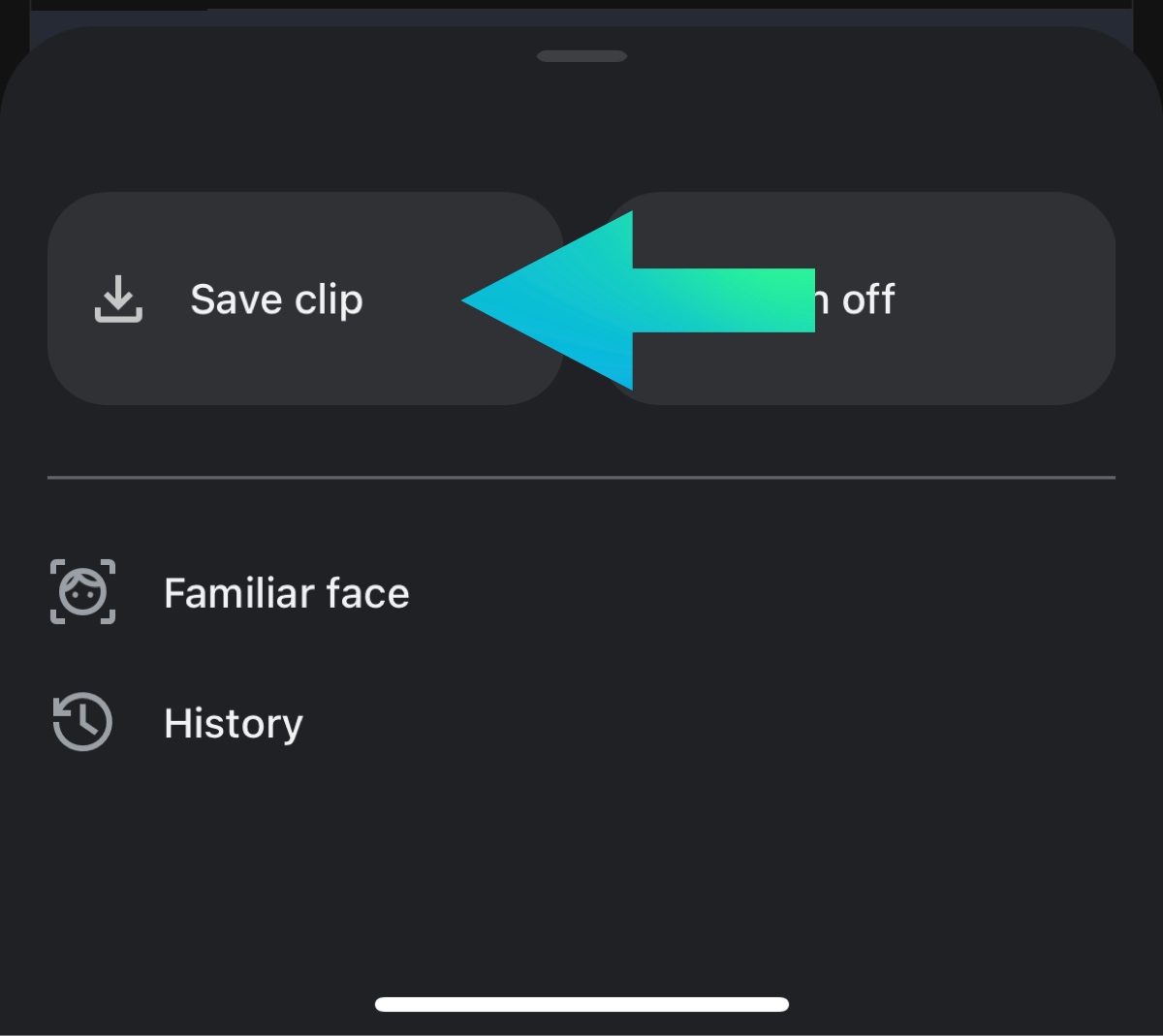Tap the sheet's top drag handle
1163x1036 pixels.
(581, 56)
